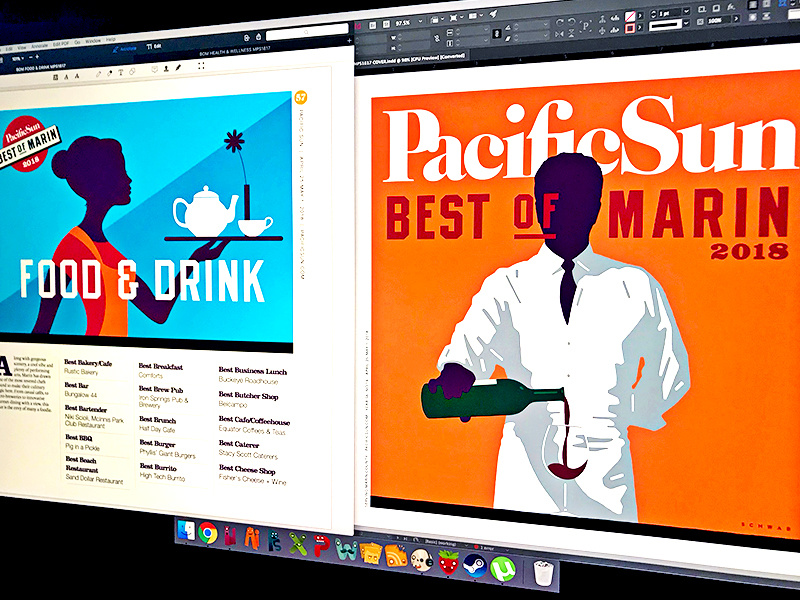Open Window menu in PDF editor
The image size is (800, 600).
(x=93, y=41)
